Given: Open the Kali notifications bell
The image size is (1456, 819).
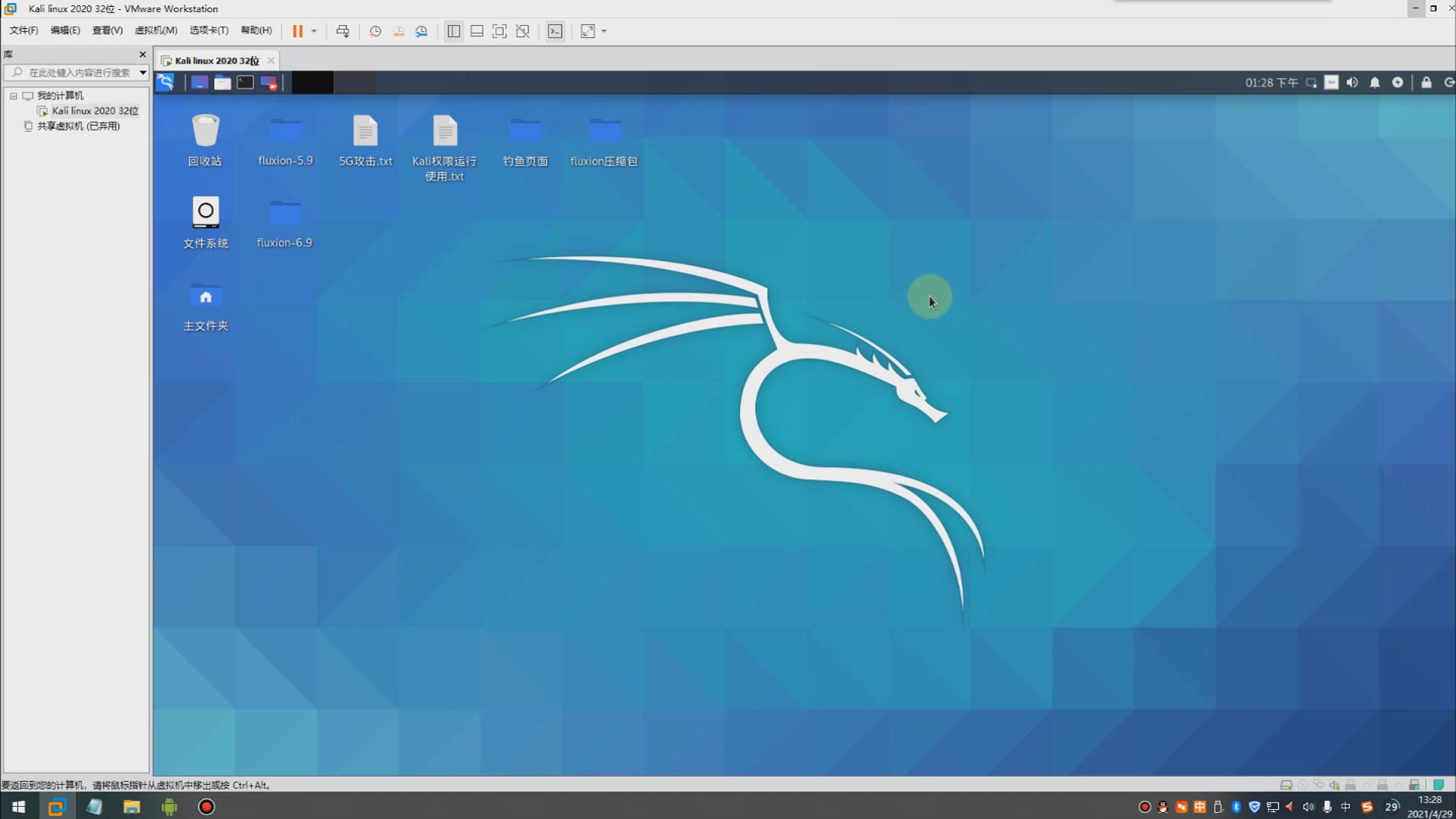Looking at the screenshot, I should pyautogui.click(x=1375, y=83).
